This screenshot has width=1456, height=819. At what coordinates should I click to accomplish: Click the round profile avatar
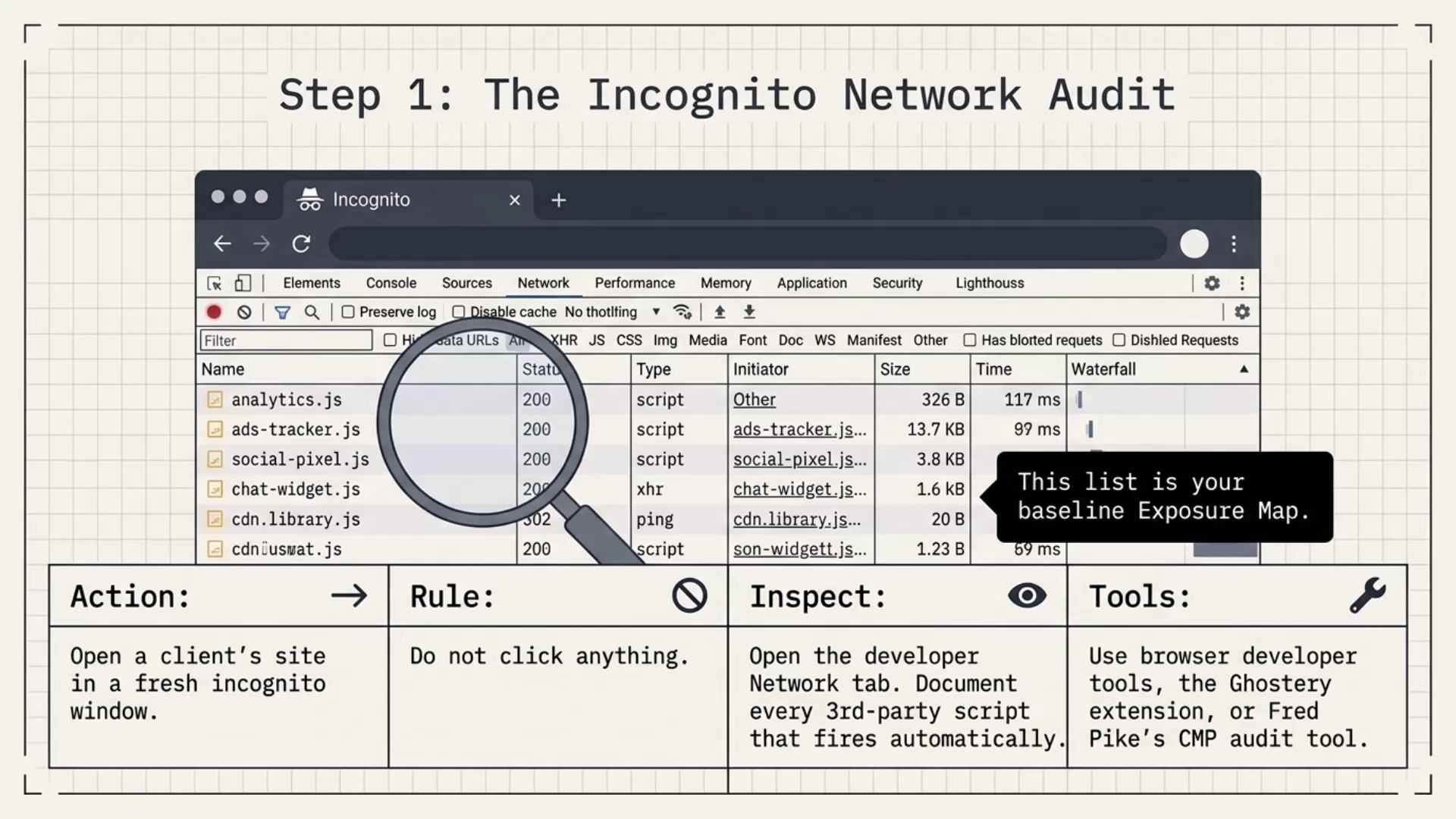pos(1194,243)
